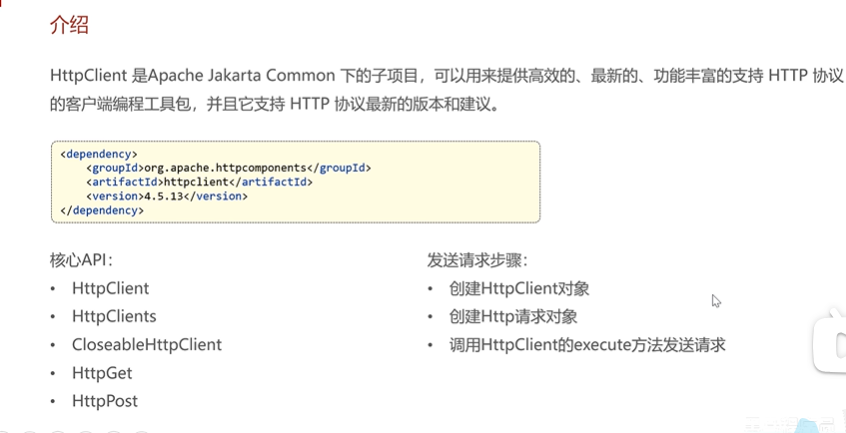Select the '</dependency>' closing tag line
Screen dimensions: 846x433
(102, 210)
